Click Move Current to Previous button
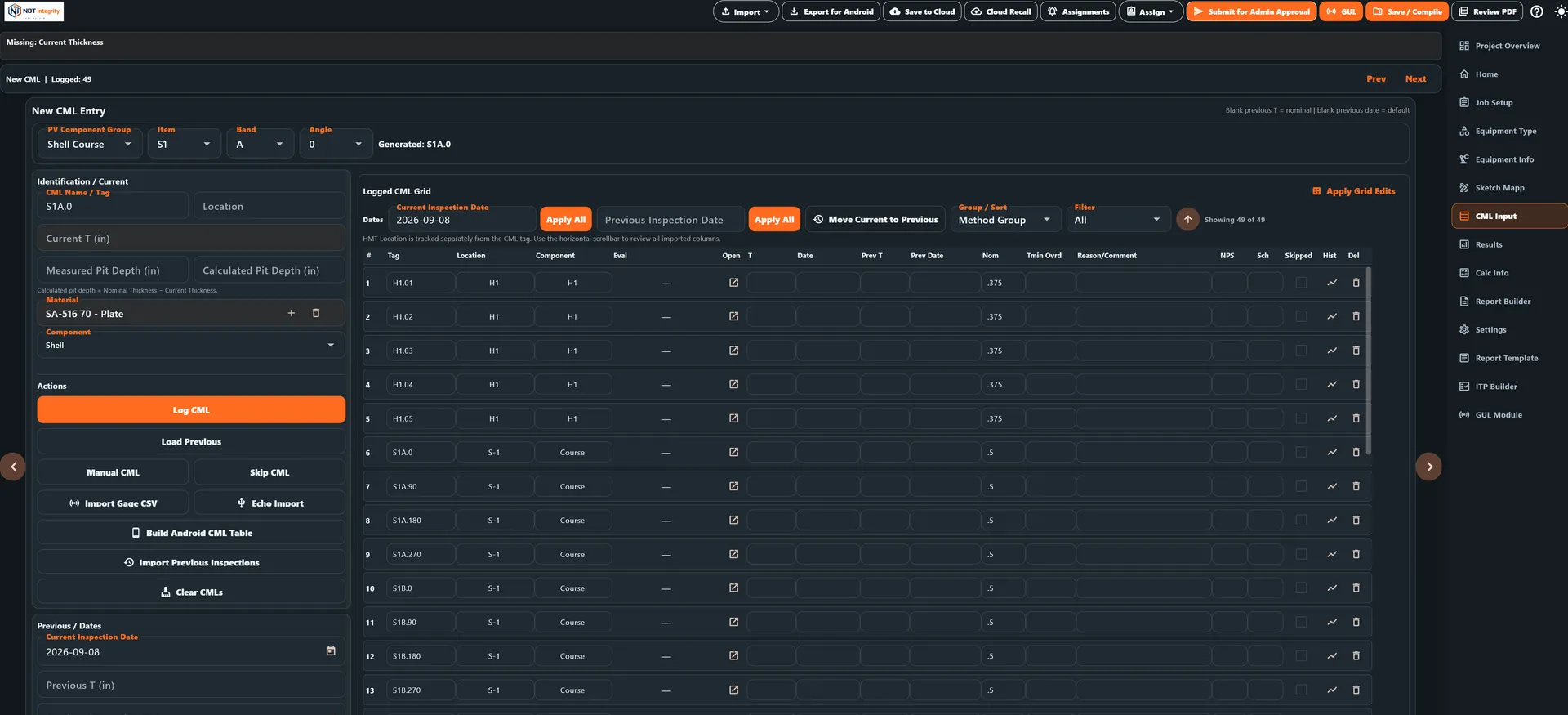 click(875, 219)
